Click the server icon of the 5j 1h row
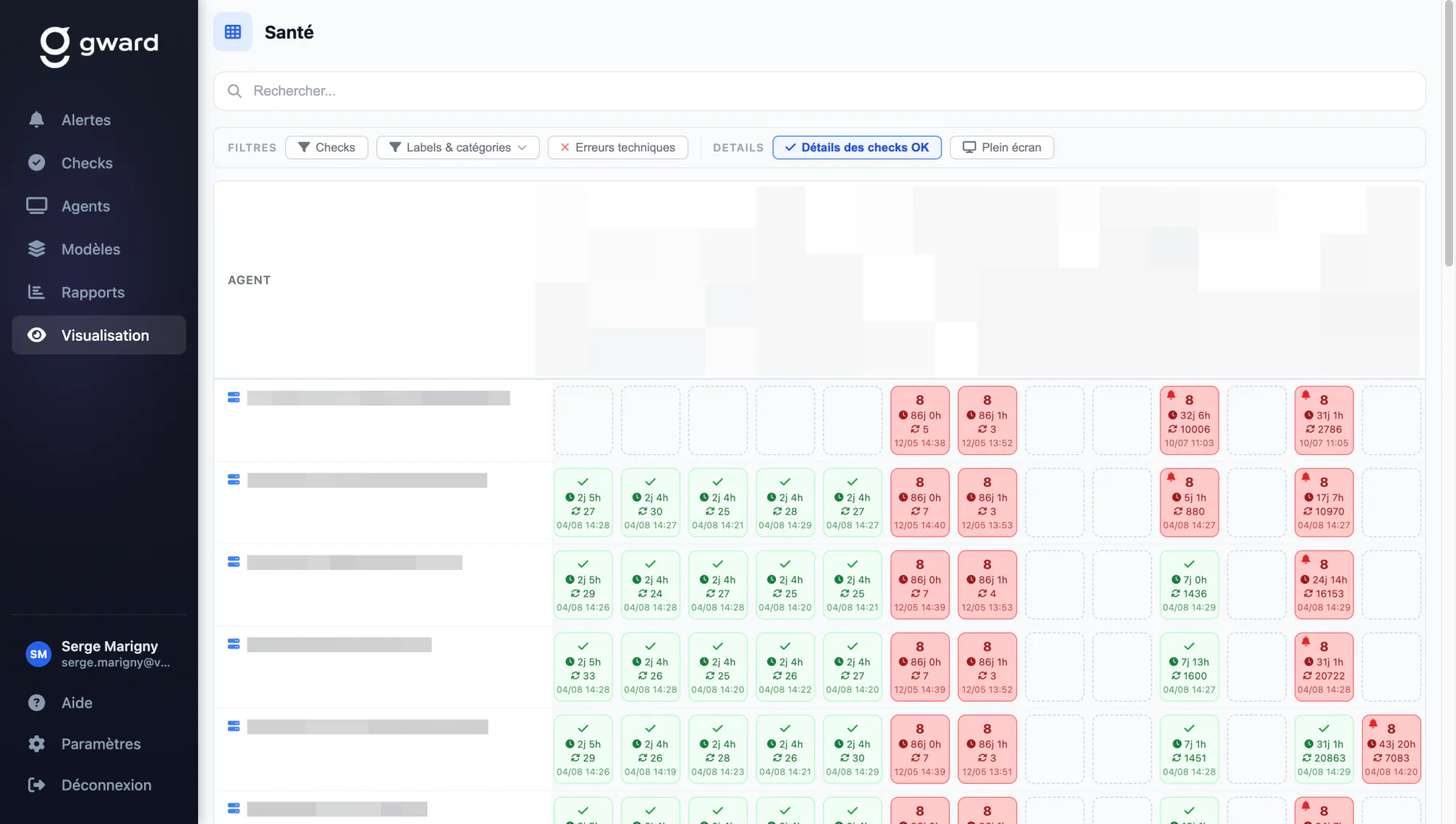The height and width of the screenshot is (824, 1456). point(234,480)
